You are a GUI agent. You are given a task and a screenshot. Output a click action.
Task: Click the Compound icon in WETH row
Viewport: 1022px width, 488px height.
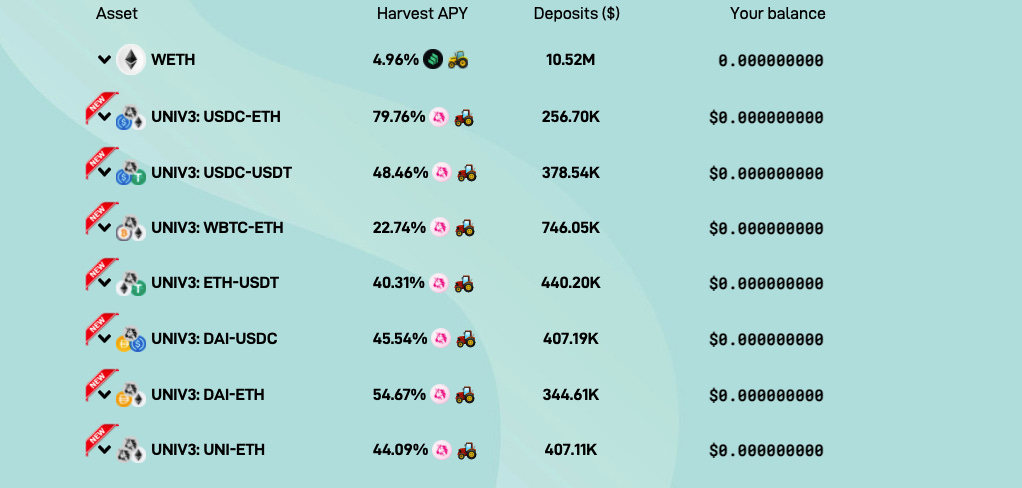pos(433,59)
